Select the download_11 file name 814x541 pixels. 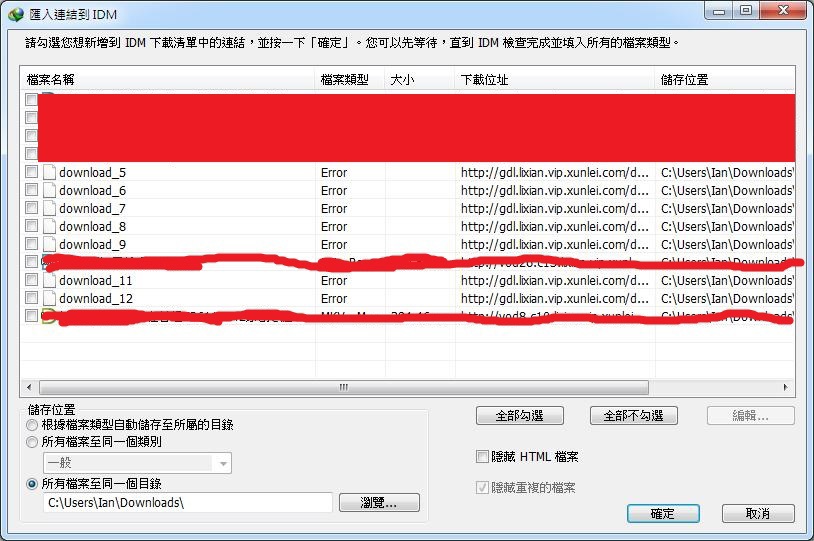pos(96,280)
